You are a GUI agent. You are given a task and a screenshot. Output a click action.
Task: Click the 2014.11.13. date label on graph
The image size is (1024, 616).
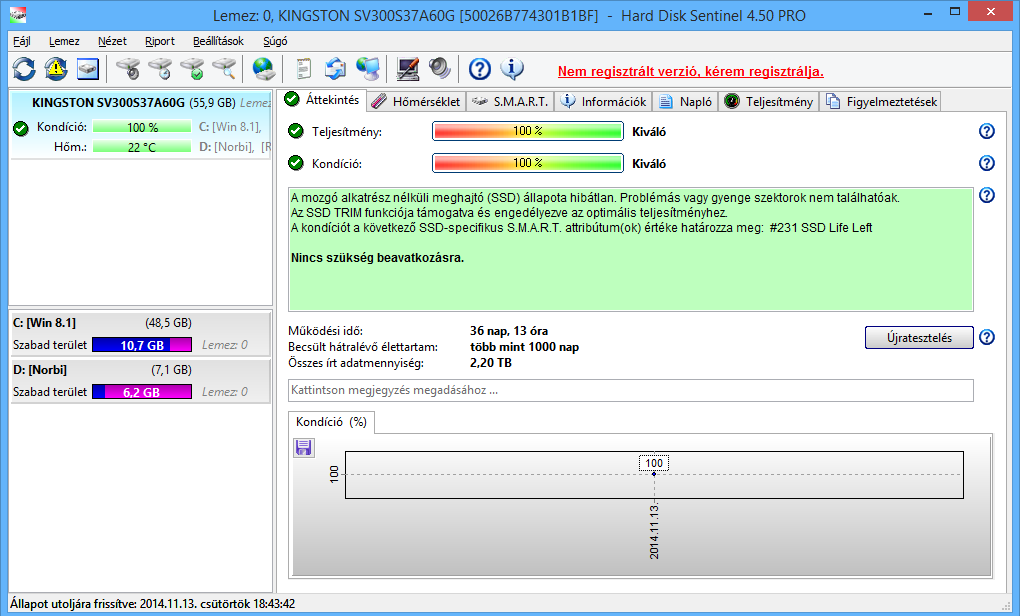pos(654,531)
